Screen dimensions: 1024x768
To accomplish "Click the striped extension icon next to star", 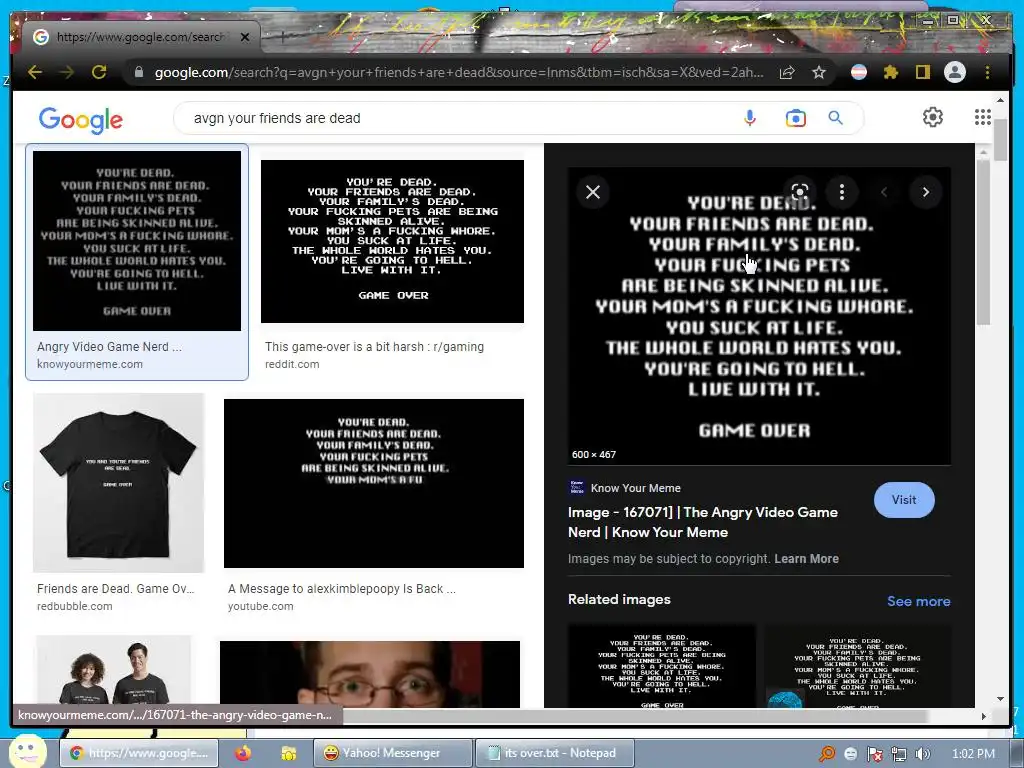I will pyautogui.click(x=859, y=72).
